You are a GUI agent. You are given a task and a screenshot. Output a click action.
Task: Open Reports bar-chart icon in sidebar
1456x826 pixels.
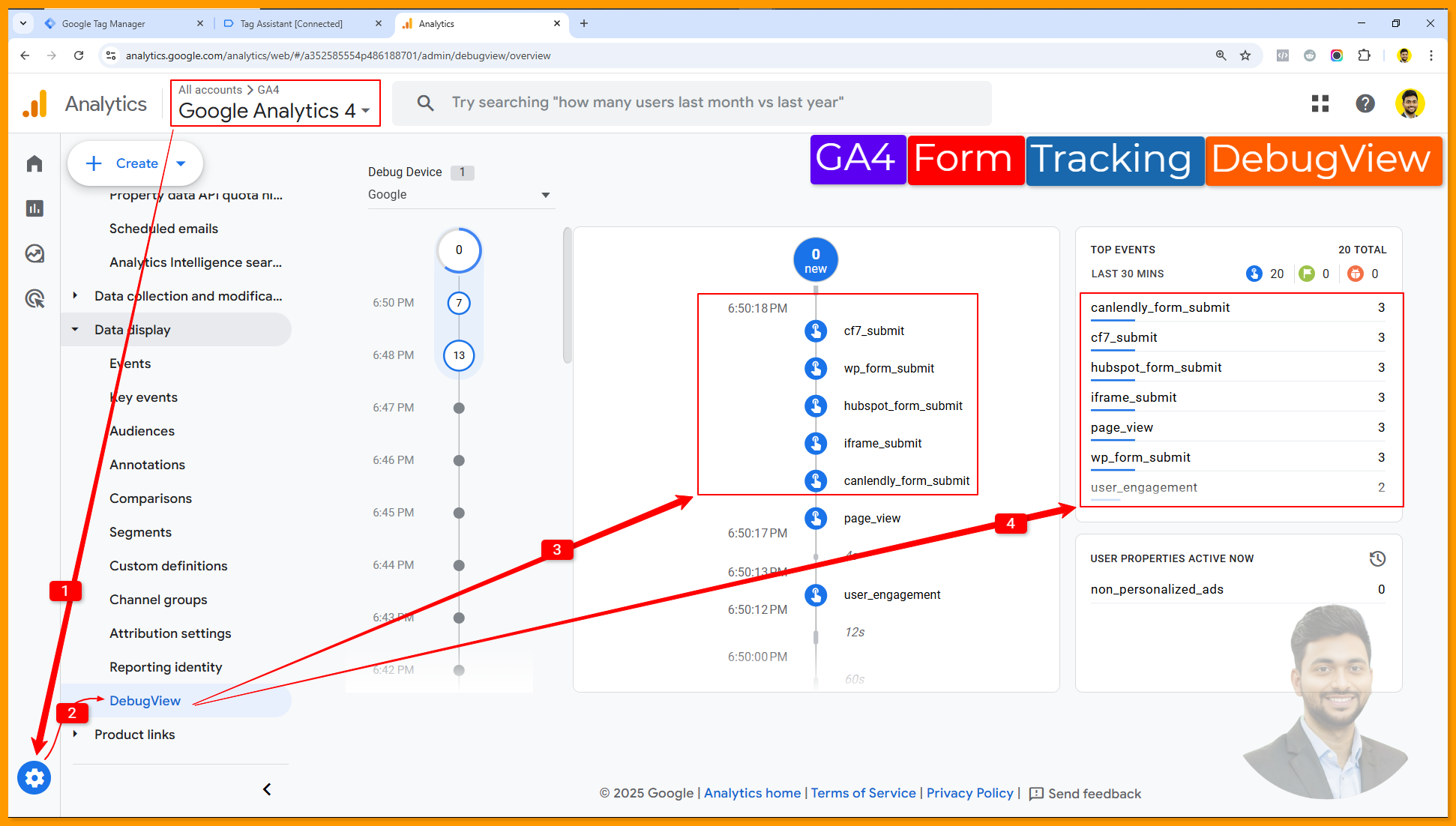34,208
